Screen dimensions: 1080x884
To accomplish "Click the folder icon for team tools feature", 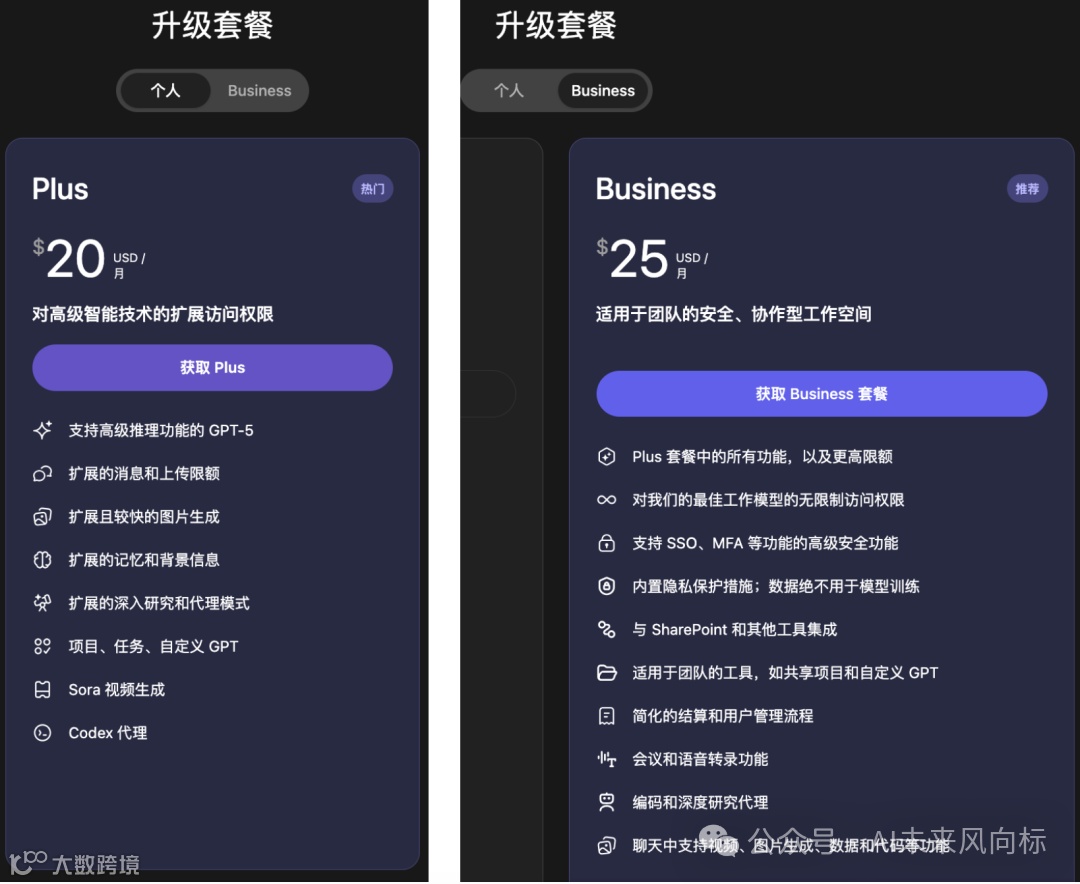I will click(x=607, y=672).
